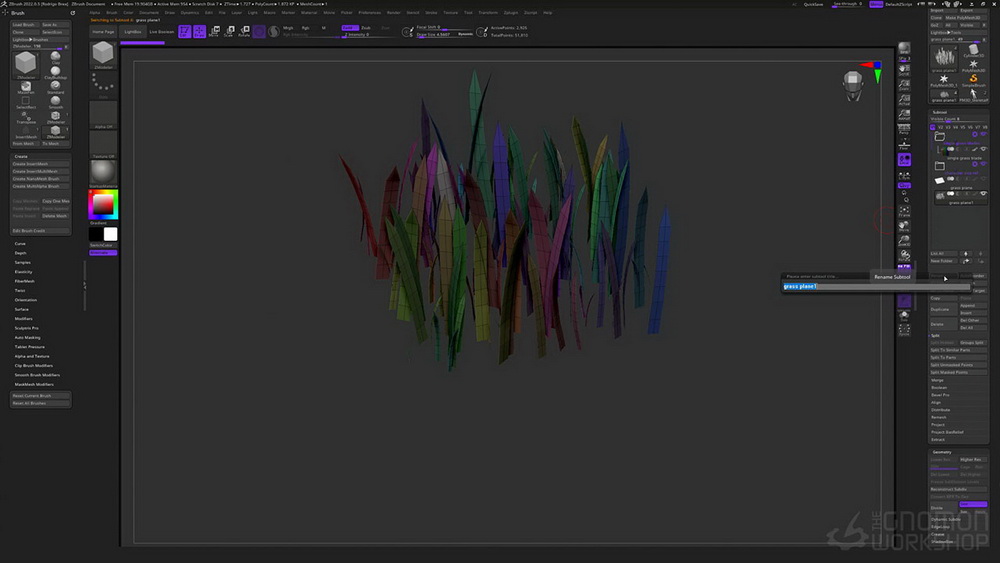
Task: Click Load Brush button
Action: coord(25,25)
